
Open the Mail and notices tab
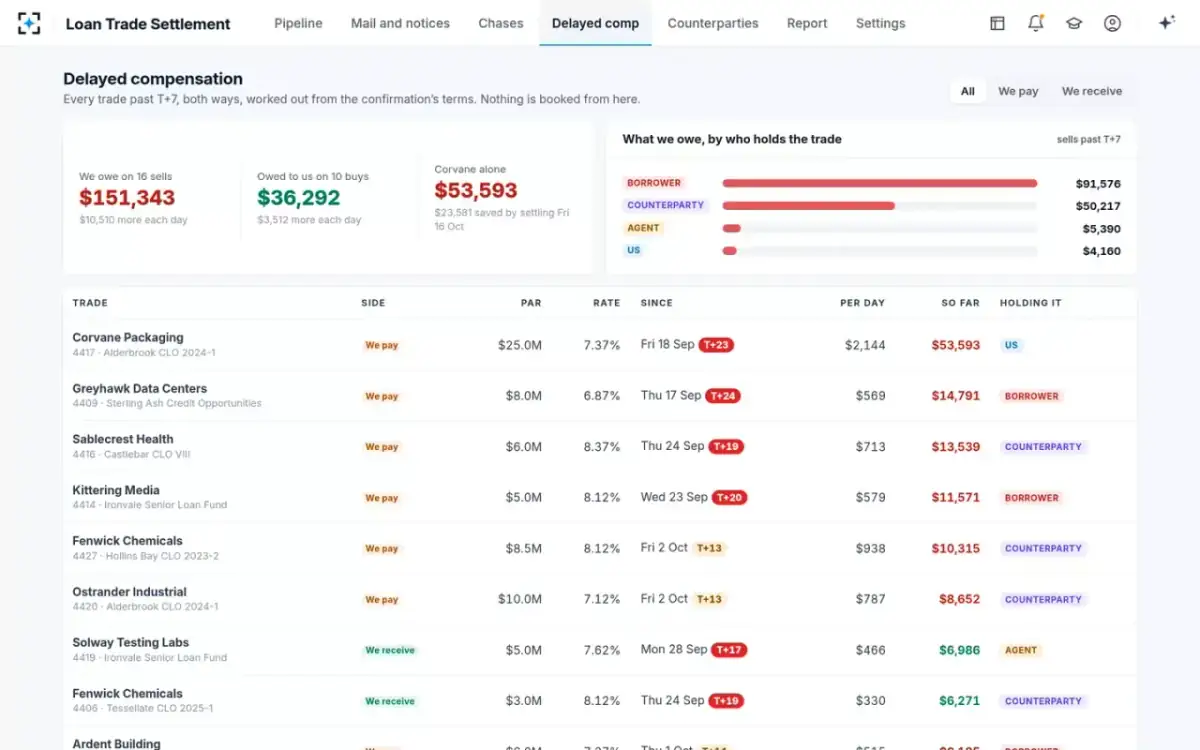(x=400, y=23)
